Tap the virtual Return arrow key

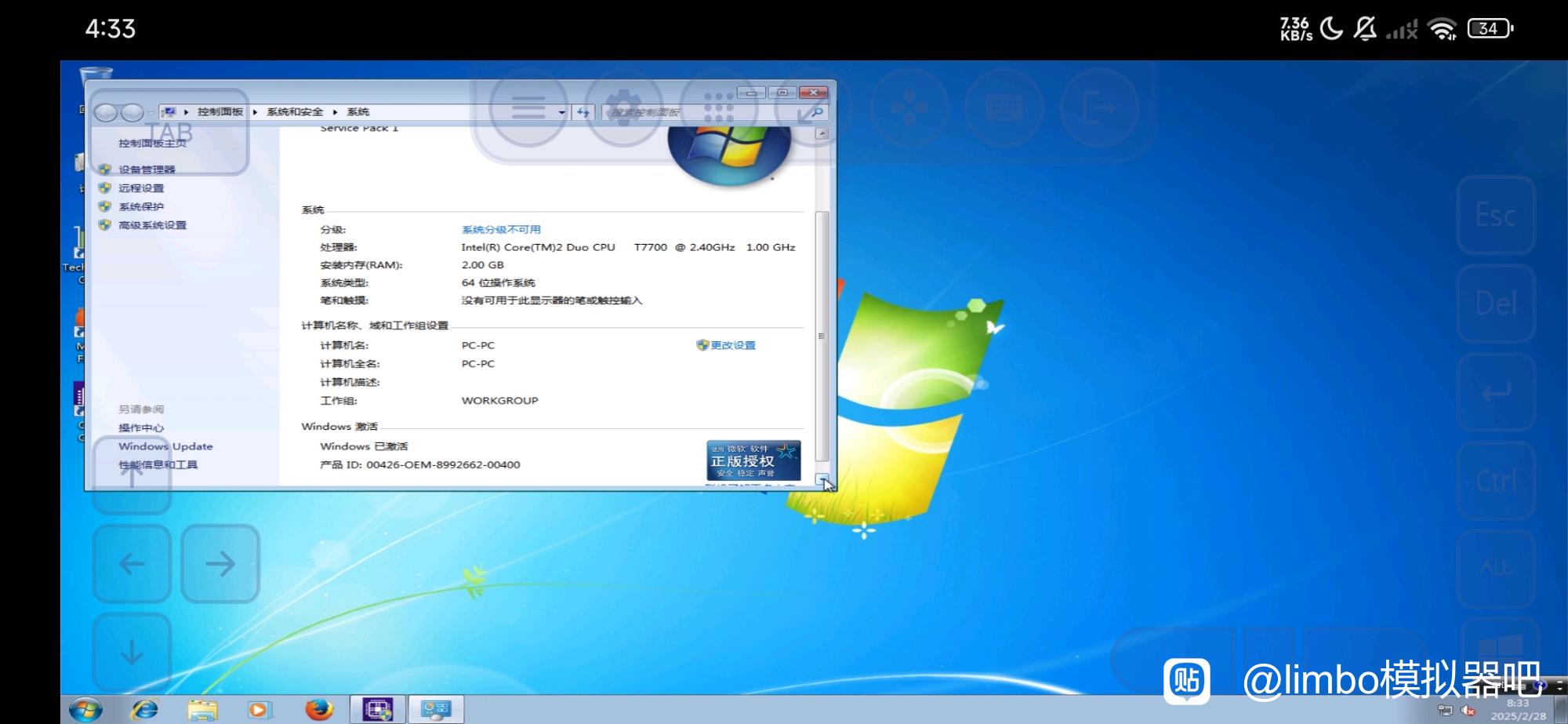pos(1496,391)
